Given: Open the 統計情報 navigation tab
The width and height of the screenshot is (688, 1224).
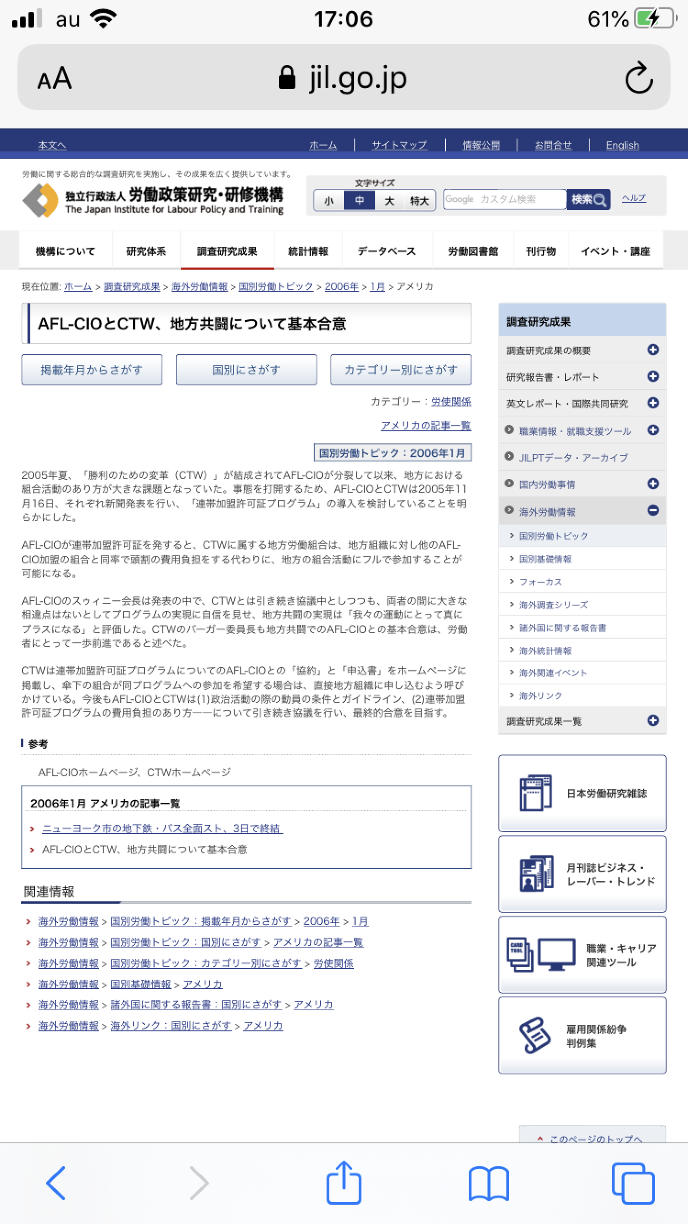Looking at the screenshot, I should pos(307,251).
